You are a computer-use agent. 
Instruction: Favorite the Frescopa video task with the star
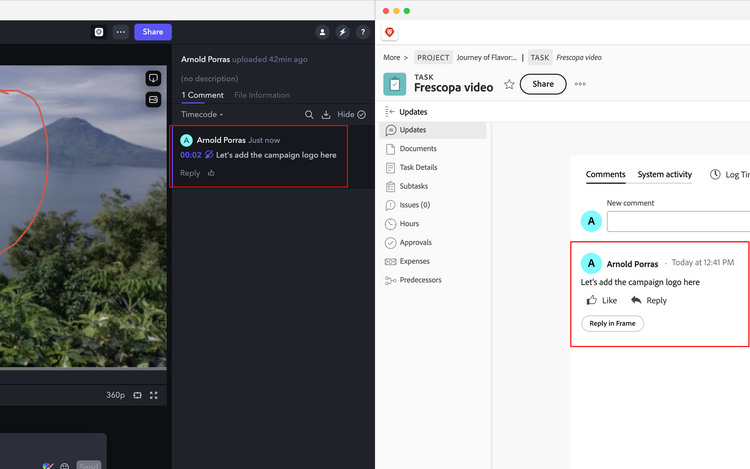(509, 85)
